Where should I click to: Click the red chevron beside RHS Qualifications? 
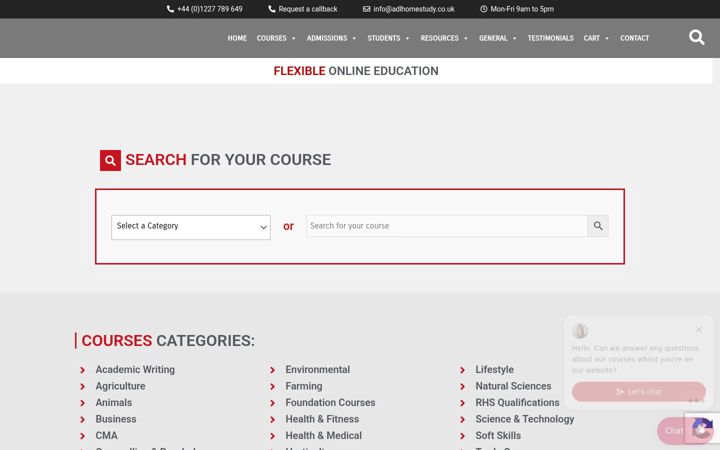point(463,403)
